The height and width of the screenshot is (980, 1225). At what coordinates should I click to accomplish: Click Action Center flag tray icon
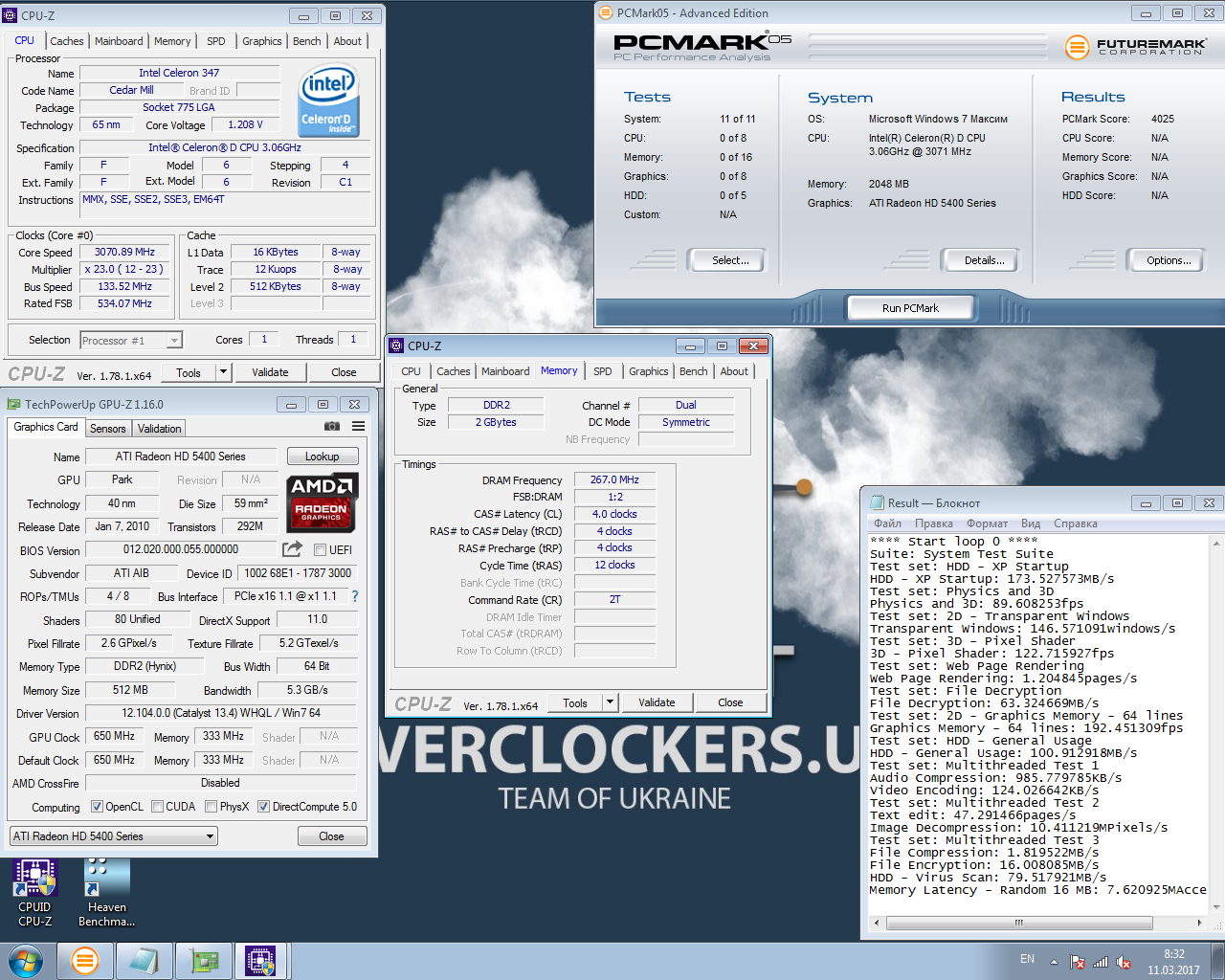[1078, 962]
